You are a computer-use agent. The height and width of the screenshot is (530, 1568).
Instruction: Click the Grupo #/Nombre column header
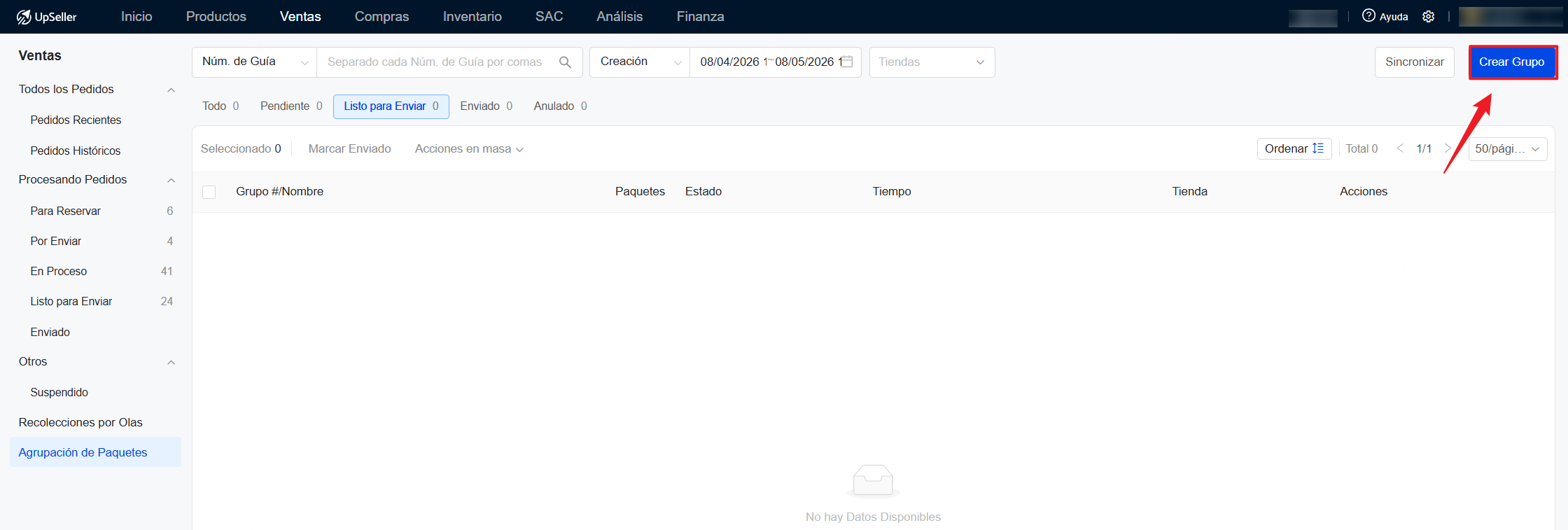(279, 192)
